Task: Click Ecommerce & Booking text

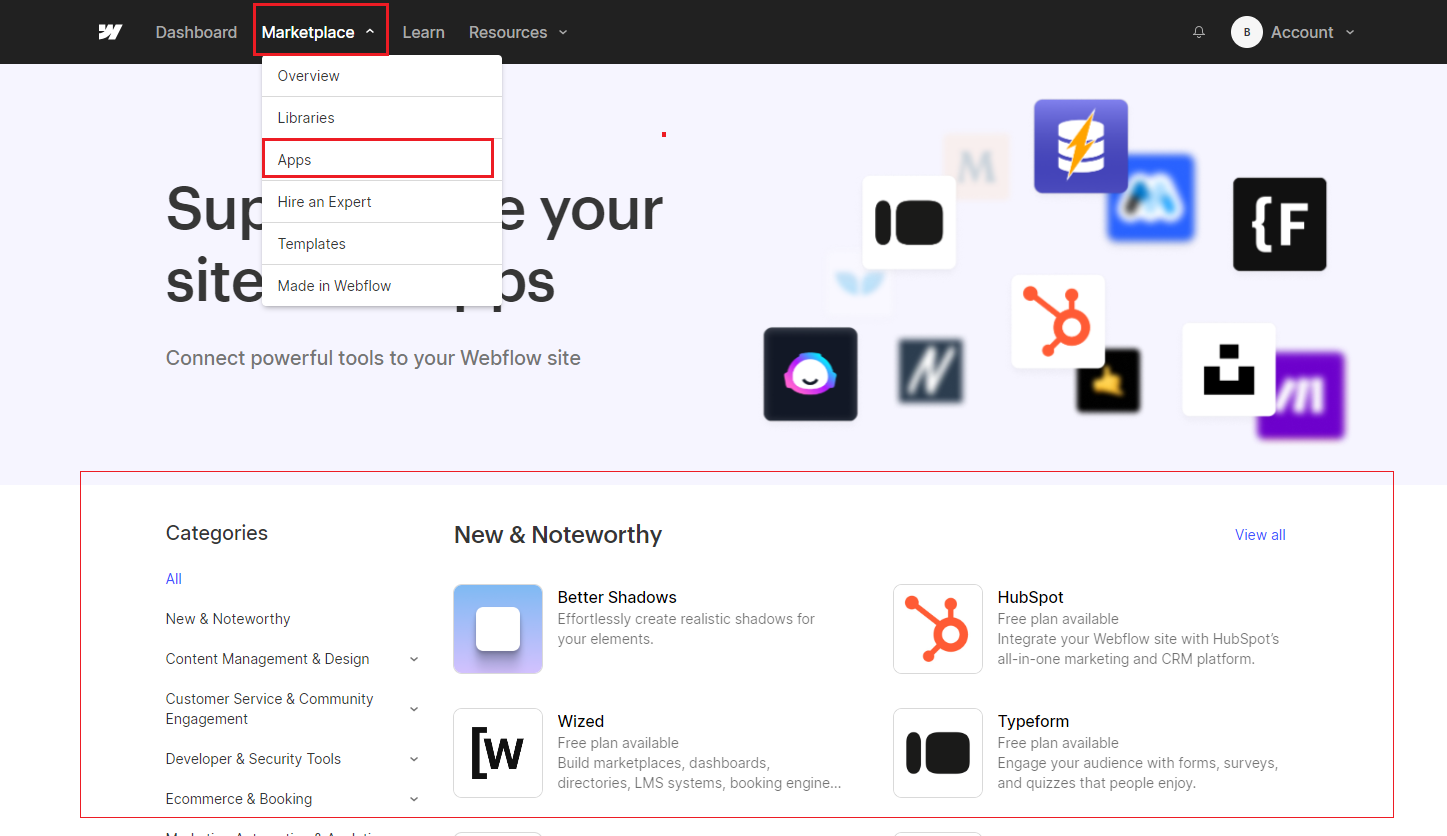Action: pyautogui.click(x=239, y=799)
